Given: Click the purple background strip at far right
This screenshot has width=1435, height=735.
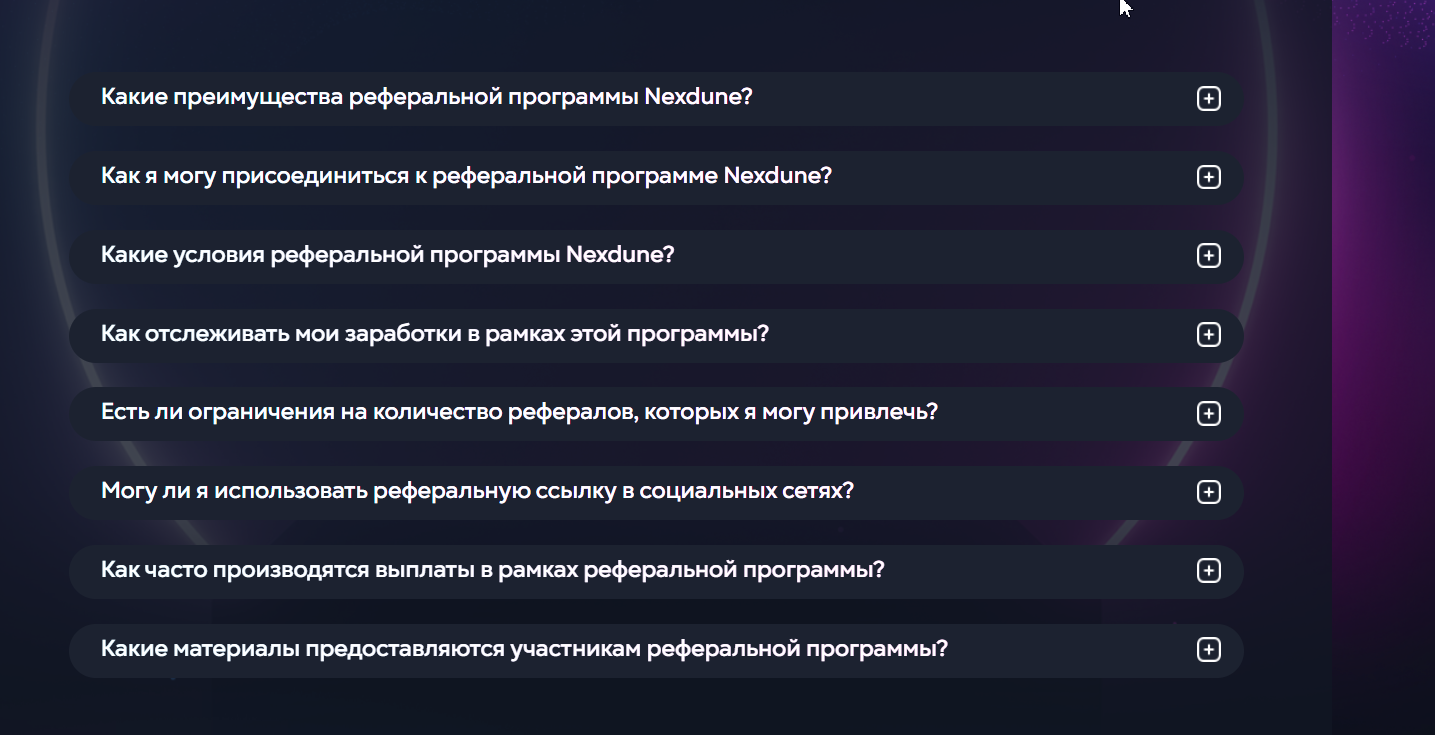Looking at the screenshot, I should click(x=1384, y=367).
